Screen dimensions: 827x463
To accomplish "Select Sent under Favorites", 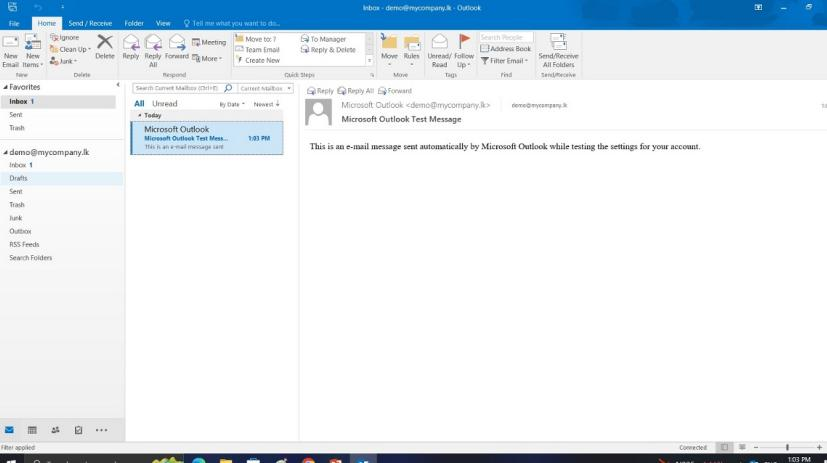I will [x=58, y=114].
